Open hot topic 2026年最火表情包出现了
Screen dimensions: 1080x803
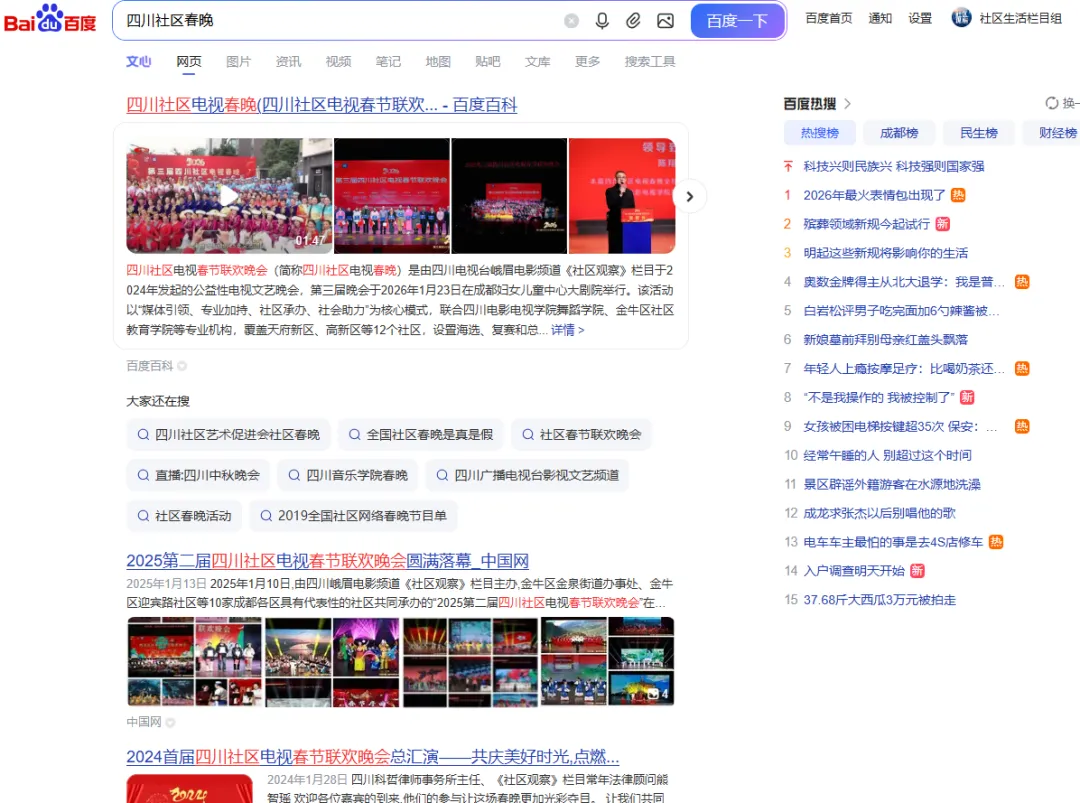[874, 195]
